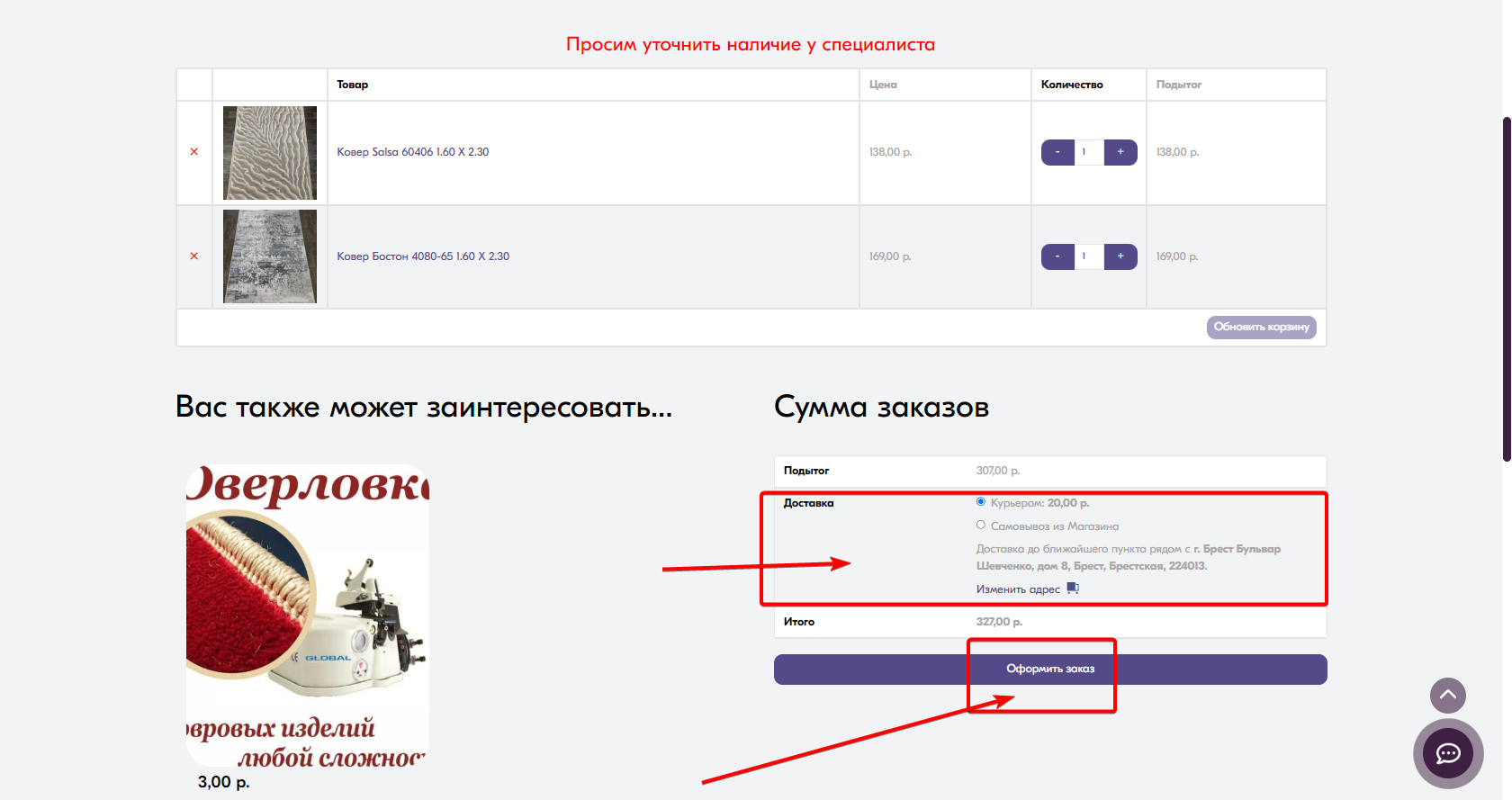Click price 169,00 р. in Цена column

pos(891,256)
